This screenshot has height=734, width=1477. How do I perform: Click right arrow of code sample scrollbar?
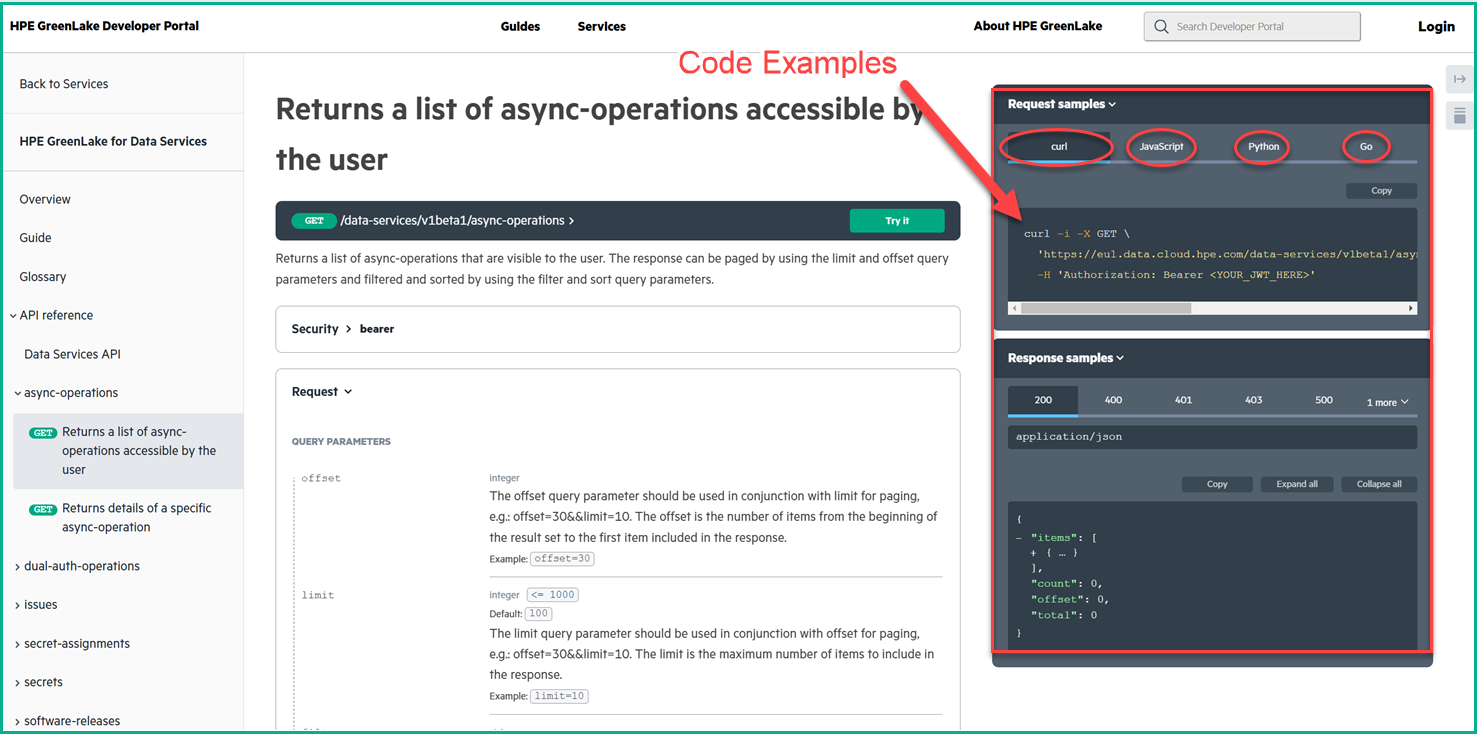tap(1411, 309)
